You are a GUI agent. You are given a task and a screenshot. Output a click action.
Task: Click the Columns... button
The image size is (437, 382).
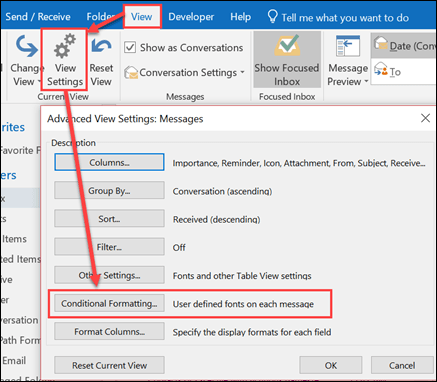point(109,162)
